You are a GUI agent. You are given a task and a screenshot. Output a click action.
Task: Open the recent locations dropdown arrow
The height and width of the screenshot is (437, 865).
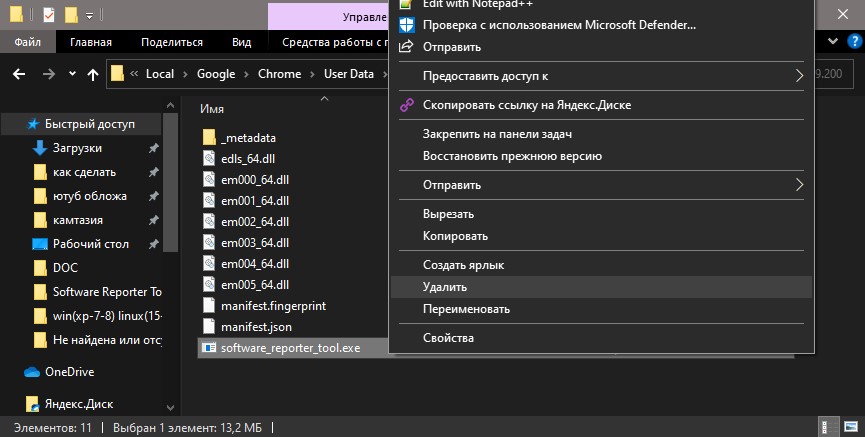[72, 74]
